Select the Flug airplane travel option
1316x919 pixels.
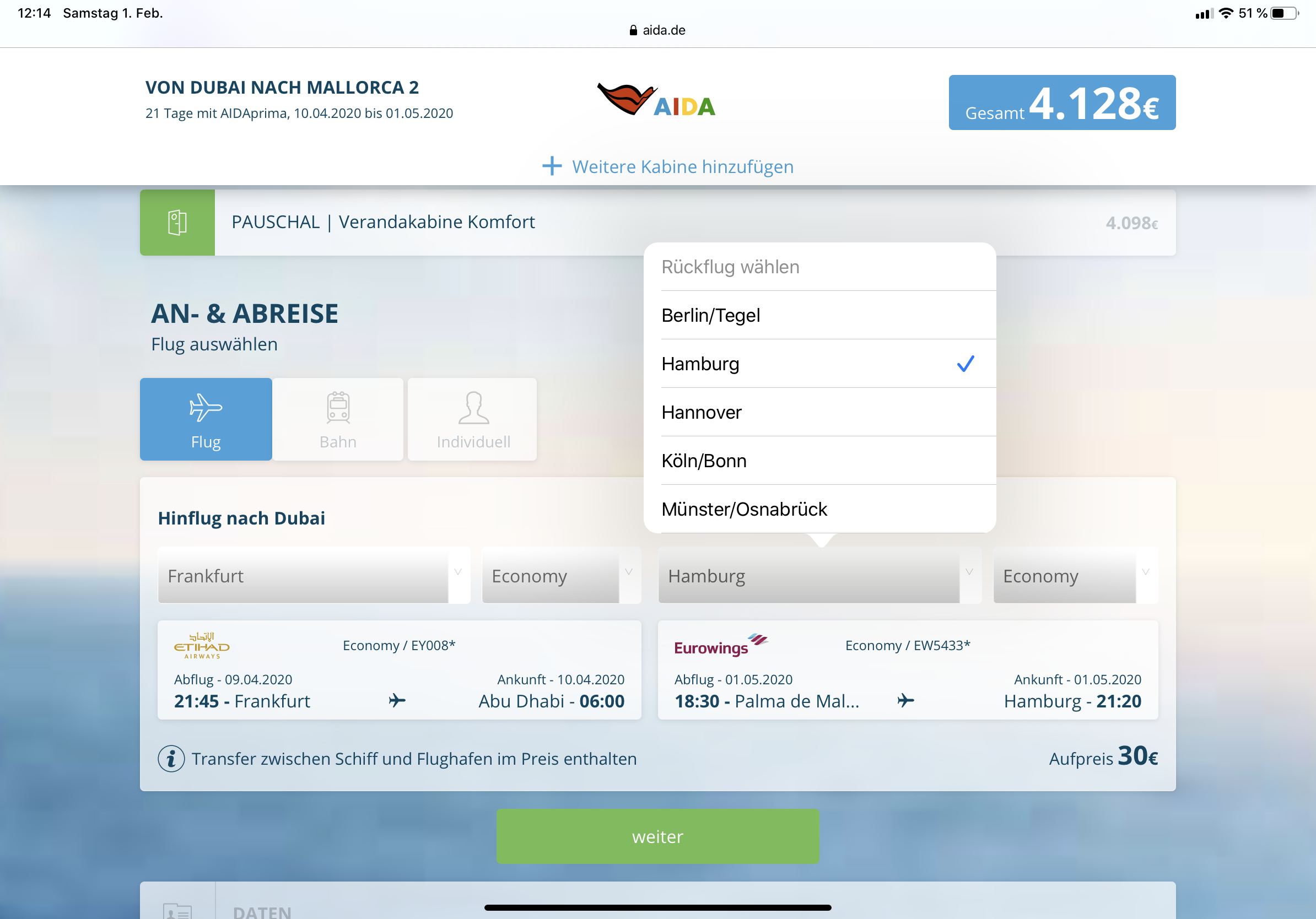click(206, 419)
